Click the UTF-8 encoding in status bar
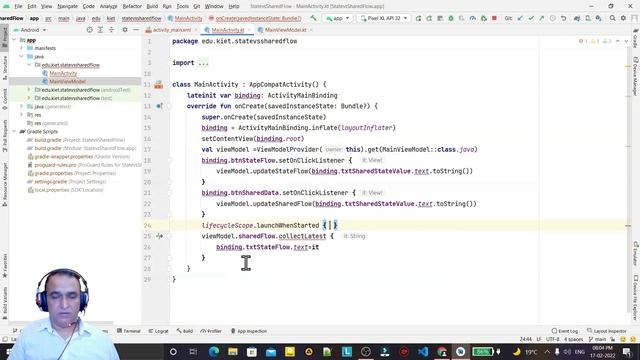This screenshot has height=360, width=640. tap(552, 340)
